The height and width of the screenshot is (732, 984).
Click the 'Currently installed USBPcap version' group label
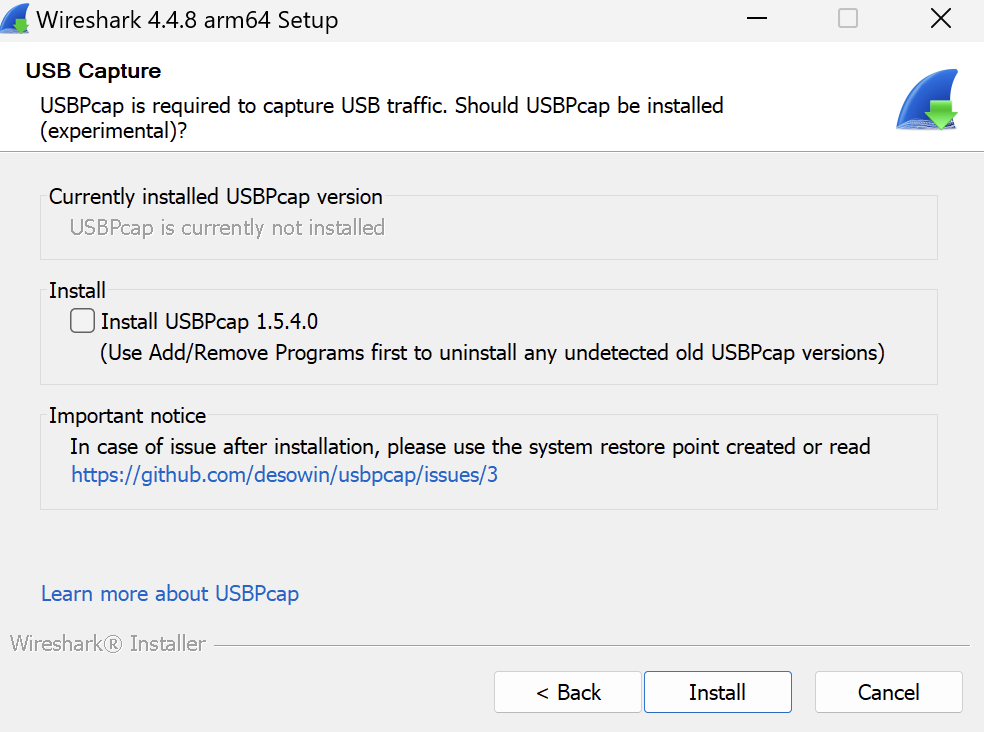tap(216, 197)
